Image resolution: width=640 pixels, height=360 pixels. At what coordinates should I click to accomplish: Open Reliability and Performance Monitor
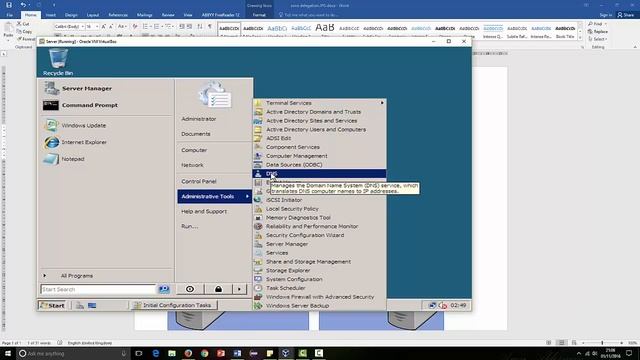pyautogui.click(x=319, y=226)
